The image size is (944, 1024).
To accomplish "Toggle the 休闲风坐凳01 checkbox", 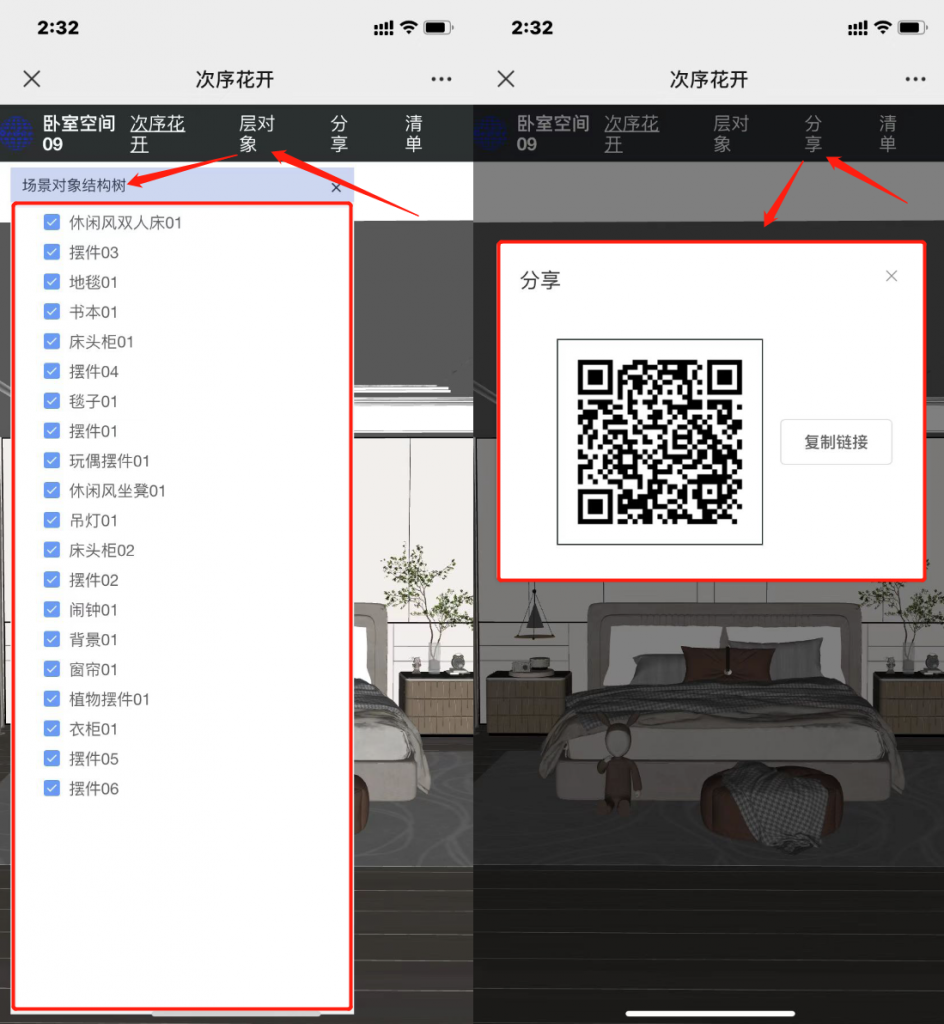I will click(x=52, y=490).
